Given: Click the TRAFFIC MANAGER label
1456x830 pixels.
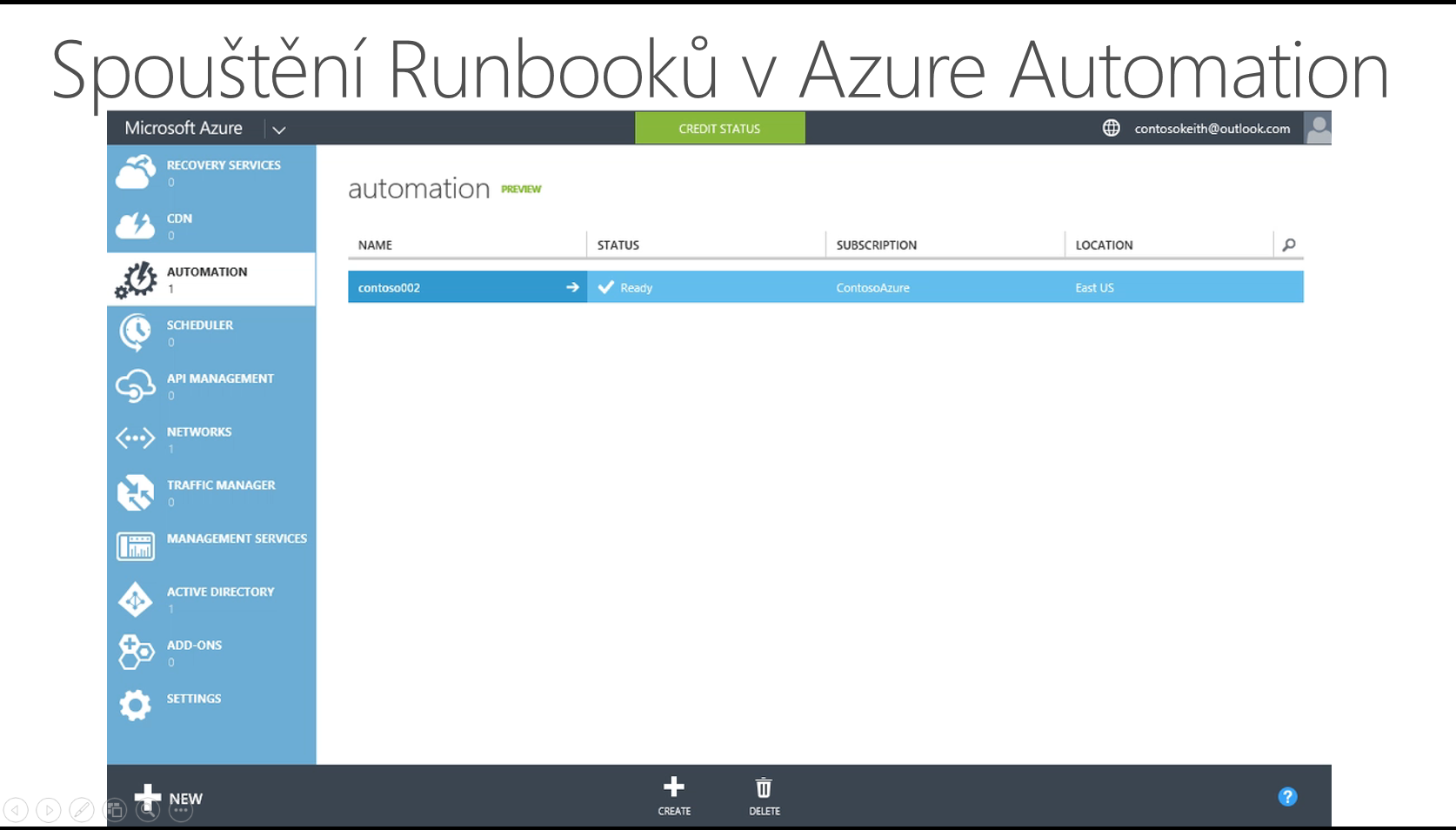Looking at the screenshot, I should point(221,485).
